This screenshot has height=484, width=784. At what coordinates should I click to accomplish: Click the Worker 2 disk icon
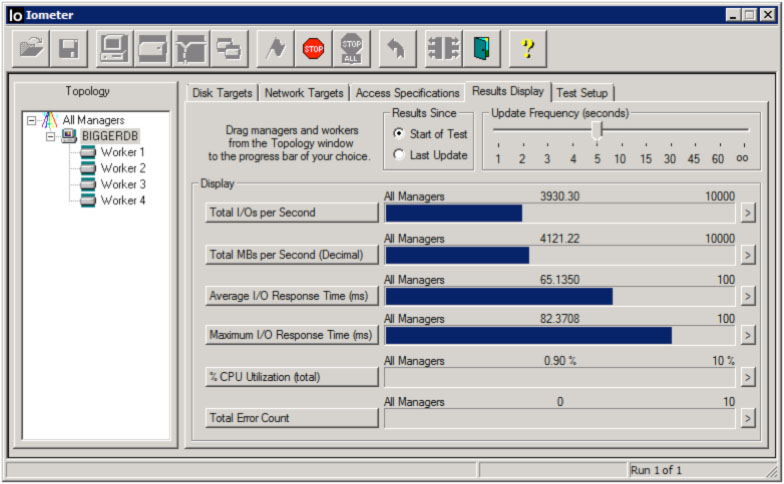[x=88, y=168]
